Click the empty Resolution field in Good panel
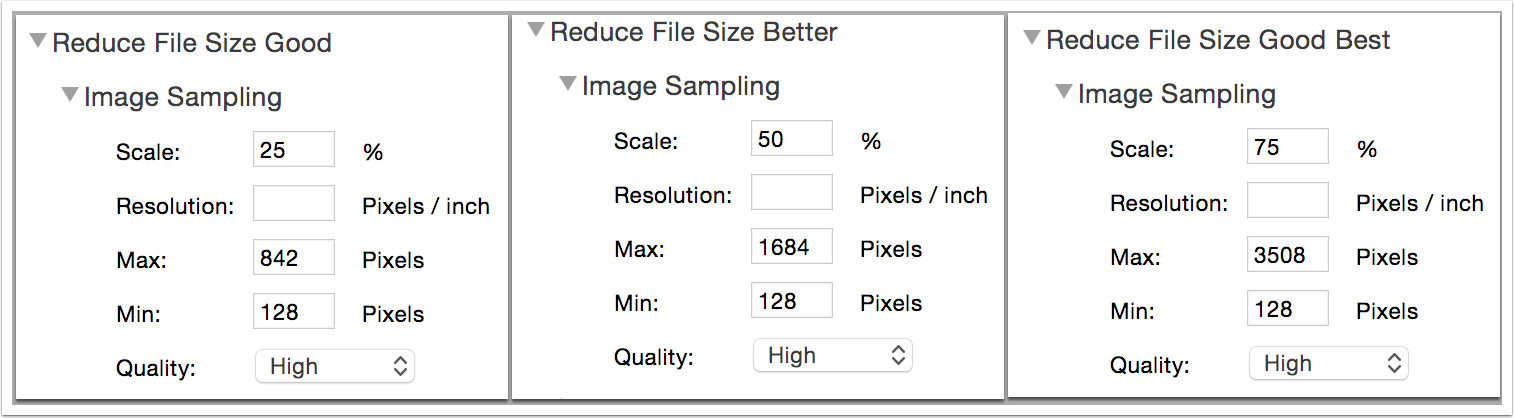This screenshot has height=418, width=1514. [294, 205]
